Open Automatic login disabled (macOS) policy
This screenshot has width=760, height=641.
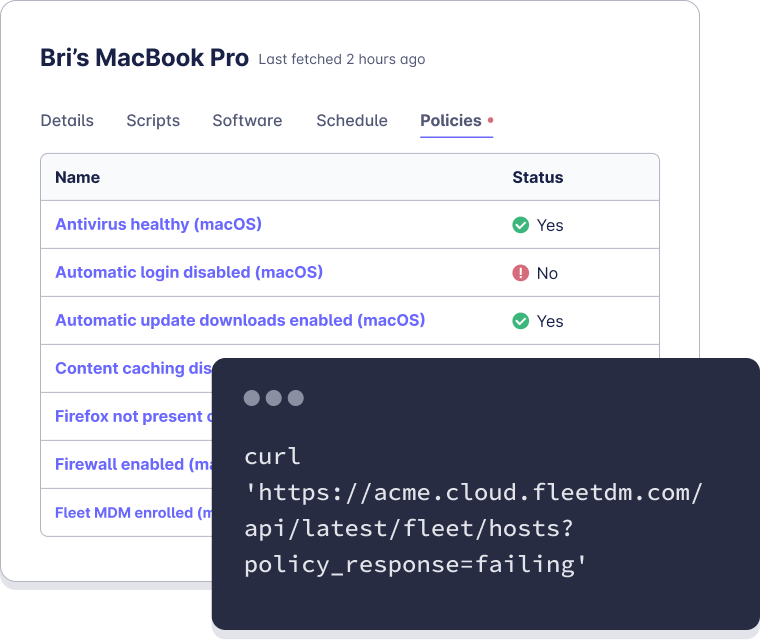(x=189, y=273)
